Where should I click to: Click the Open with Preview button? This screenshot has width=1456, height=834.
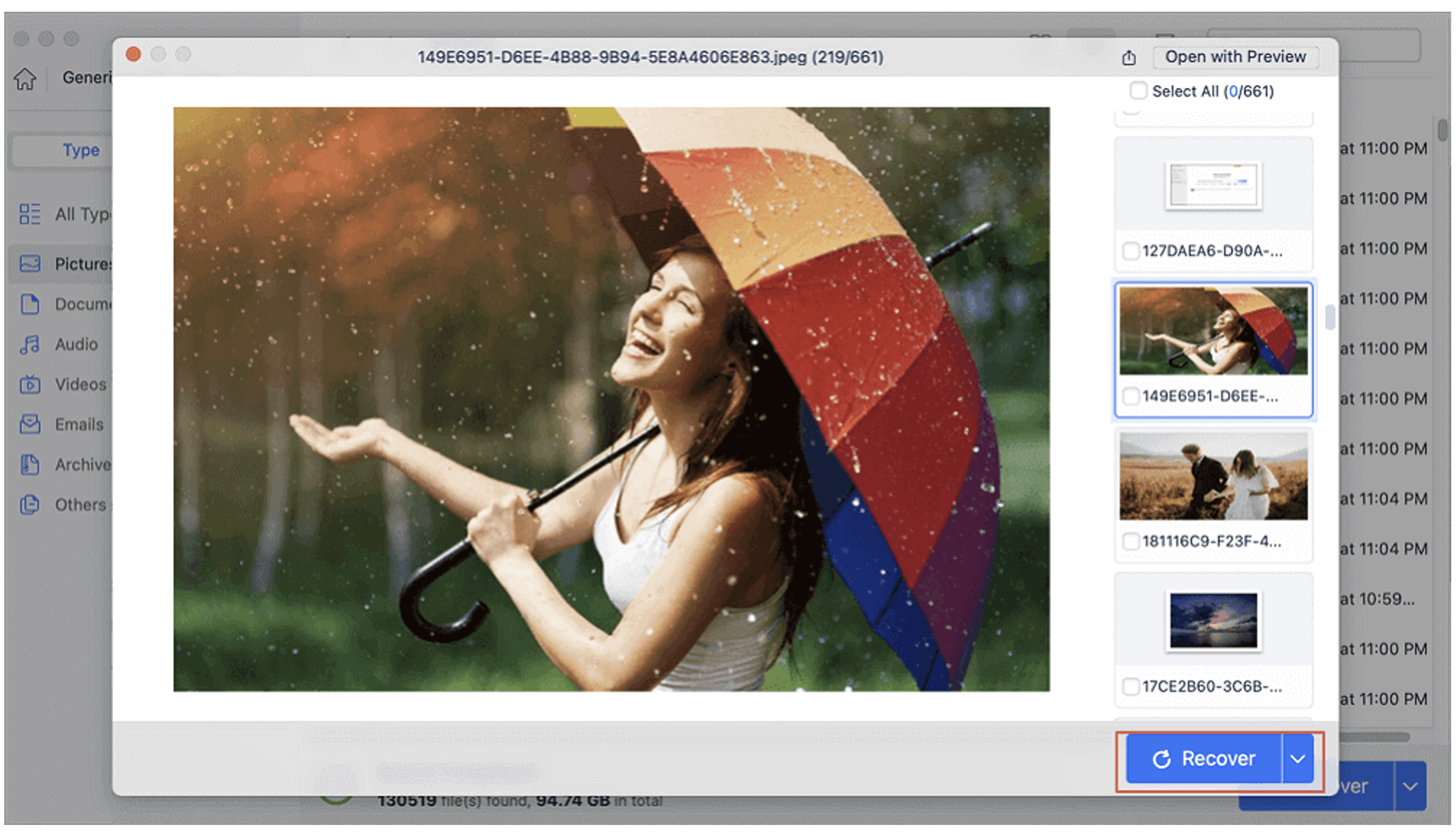(1234, 56)
